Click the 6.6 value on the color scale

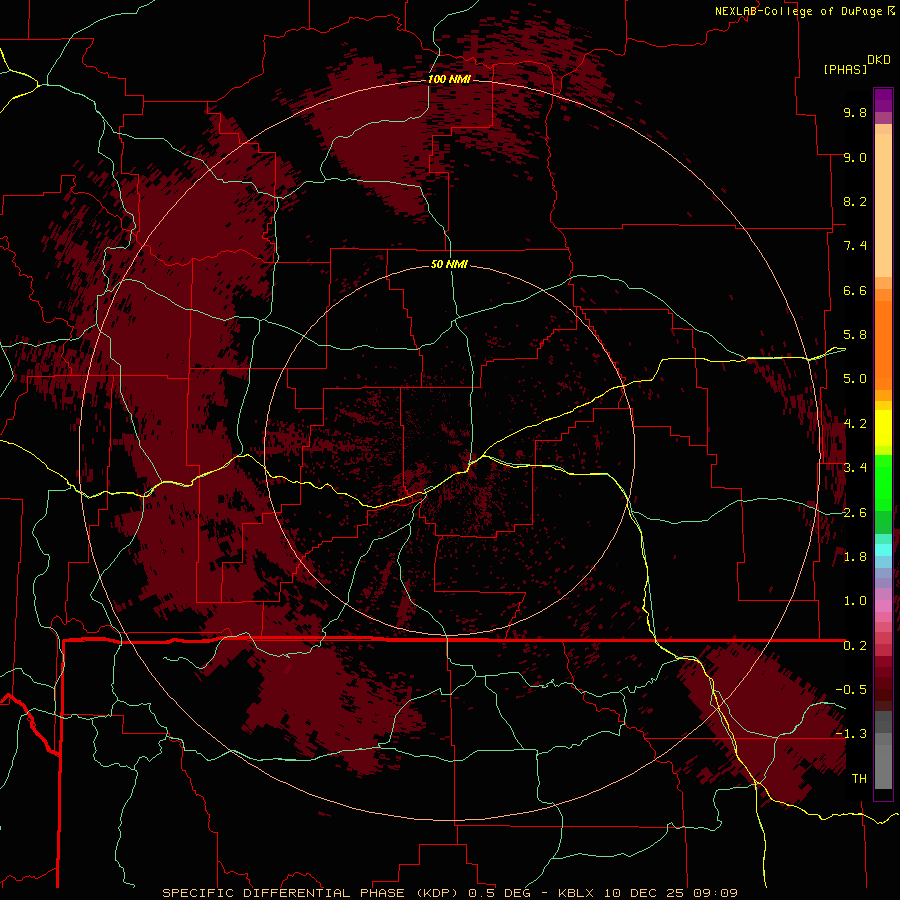click(x=855, y=290)
